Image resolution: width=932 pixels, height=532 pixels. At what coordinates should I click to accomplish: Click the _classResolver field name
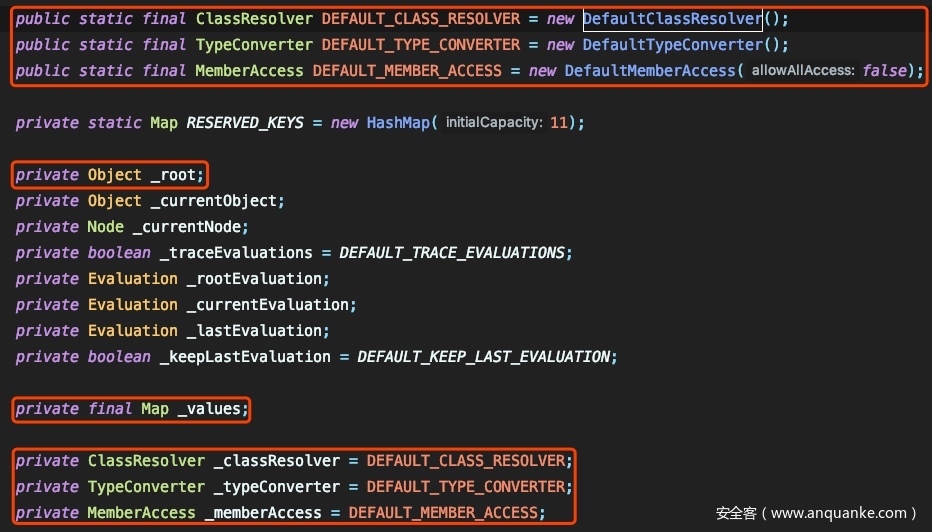276,461
